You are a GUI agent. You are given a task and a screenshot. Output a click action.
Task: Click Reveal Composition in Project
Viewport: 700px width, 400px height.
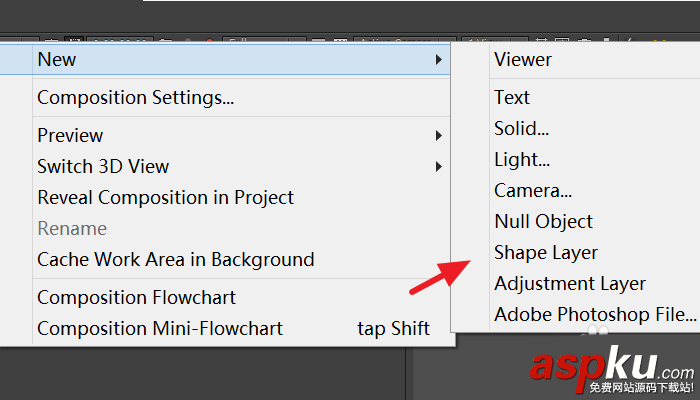(x=165, y=197)
